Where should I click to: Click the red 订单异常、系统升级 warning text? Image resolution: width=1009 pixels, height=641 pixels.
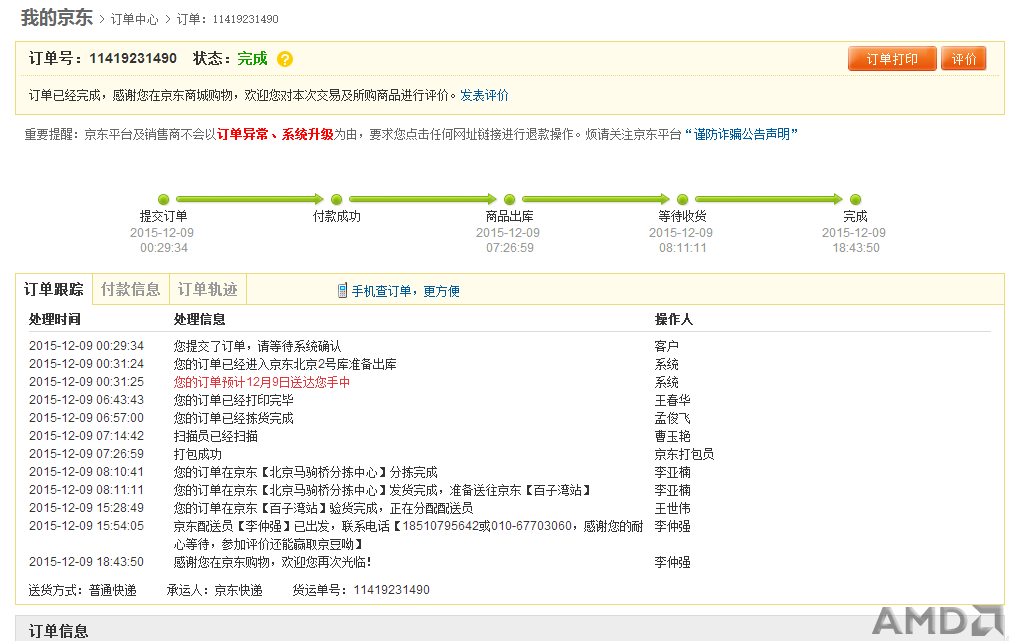click(275, 134)
